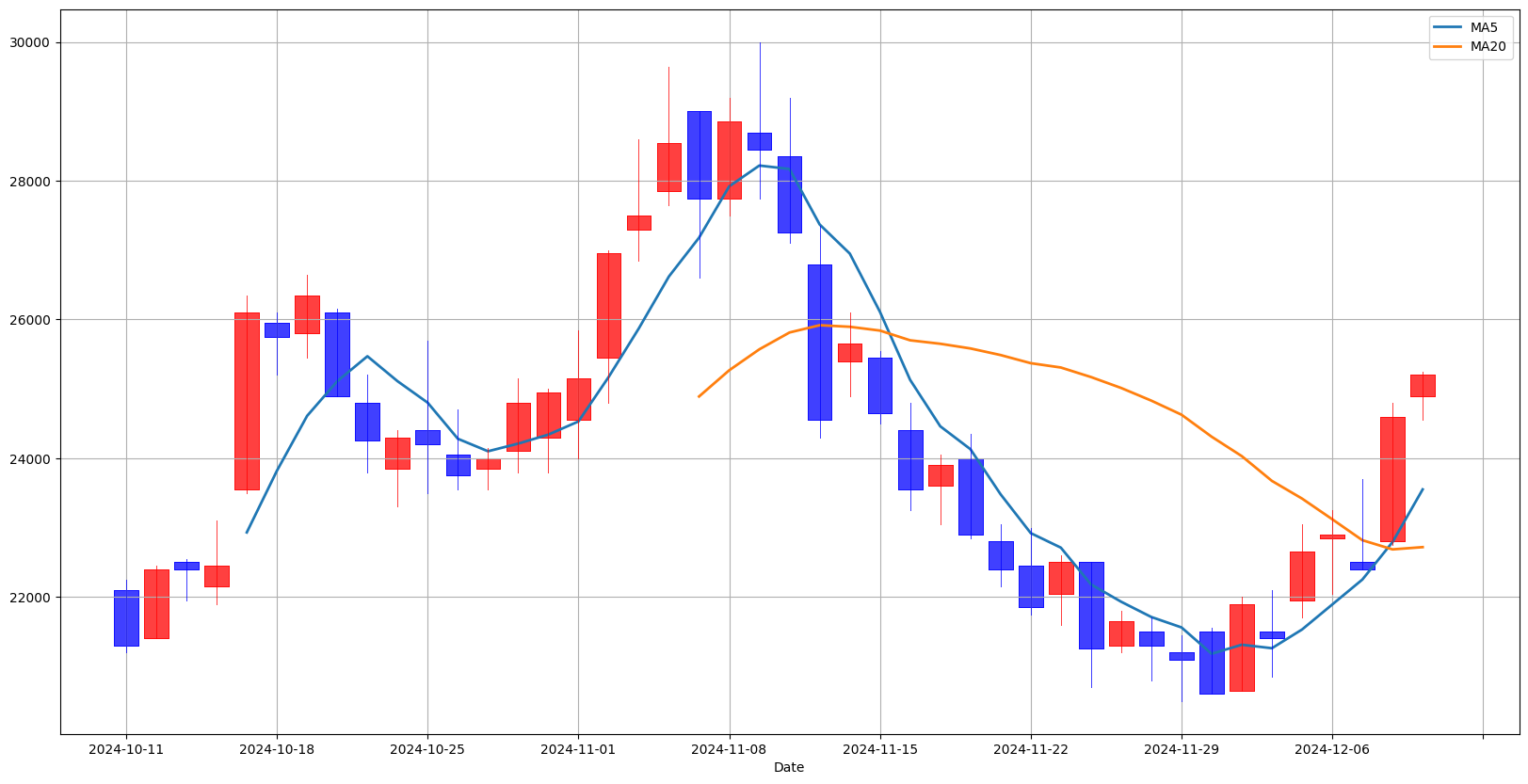This screenshot has height=784, width=1528.
Task: Click the tall red candlestick spanning 23500 to 26100
Action: pos(247,401)
